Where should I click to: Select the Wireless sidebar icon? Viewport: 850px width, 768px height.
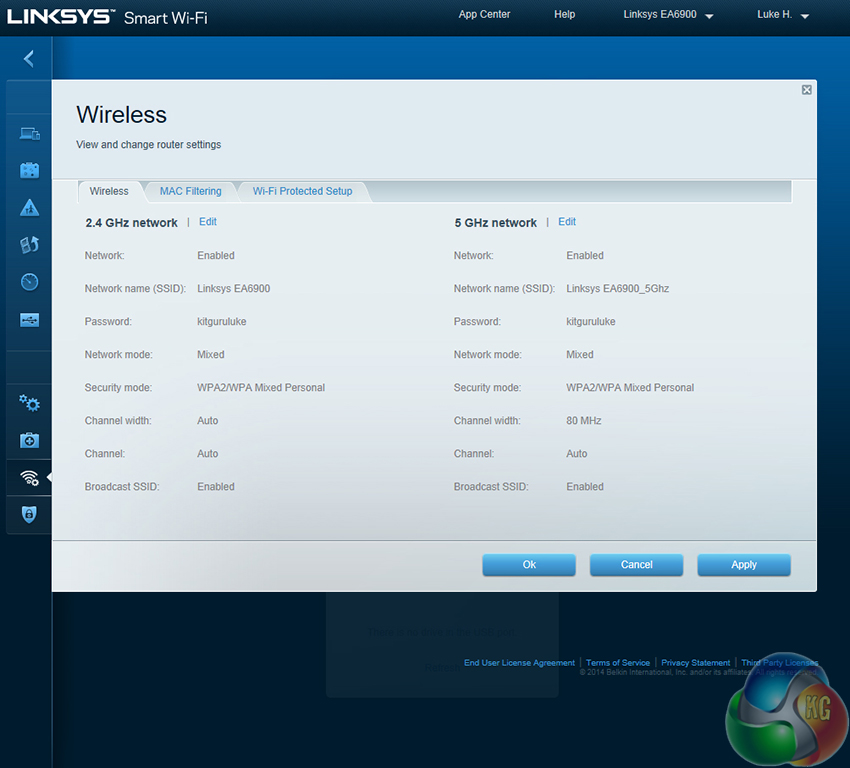click(29, 477)
